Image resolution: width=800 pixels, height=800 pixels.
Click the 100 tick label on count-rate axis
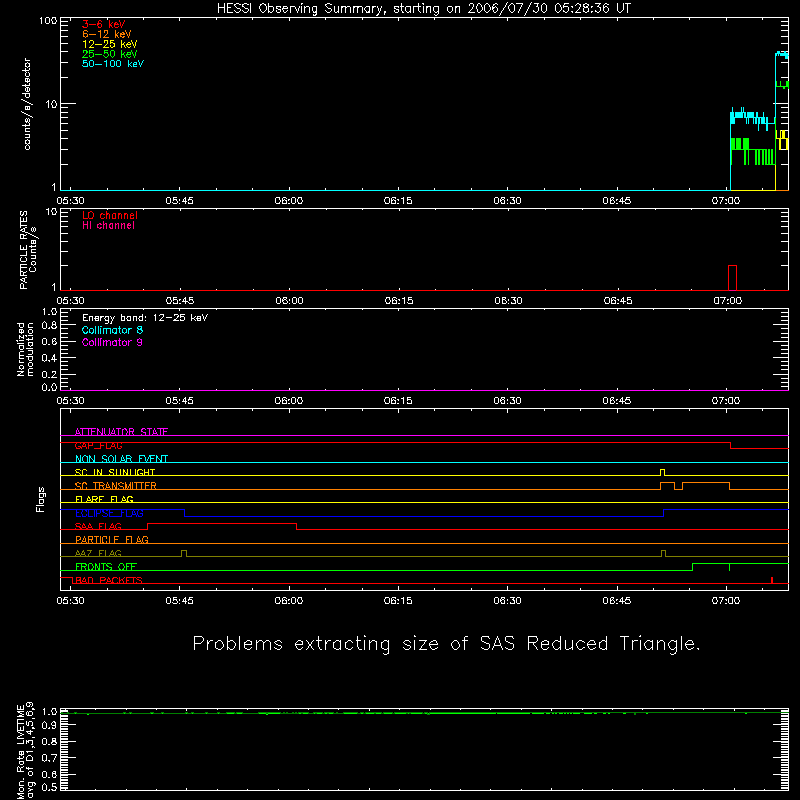(x=47, y=21)
